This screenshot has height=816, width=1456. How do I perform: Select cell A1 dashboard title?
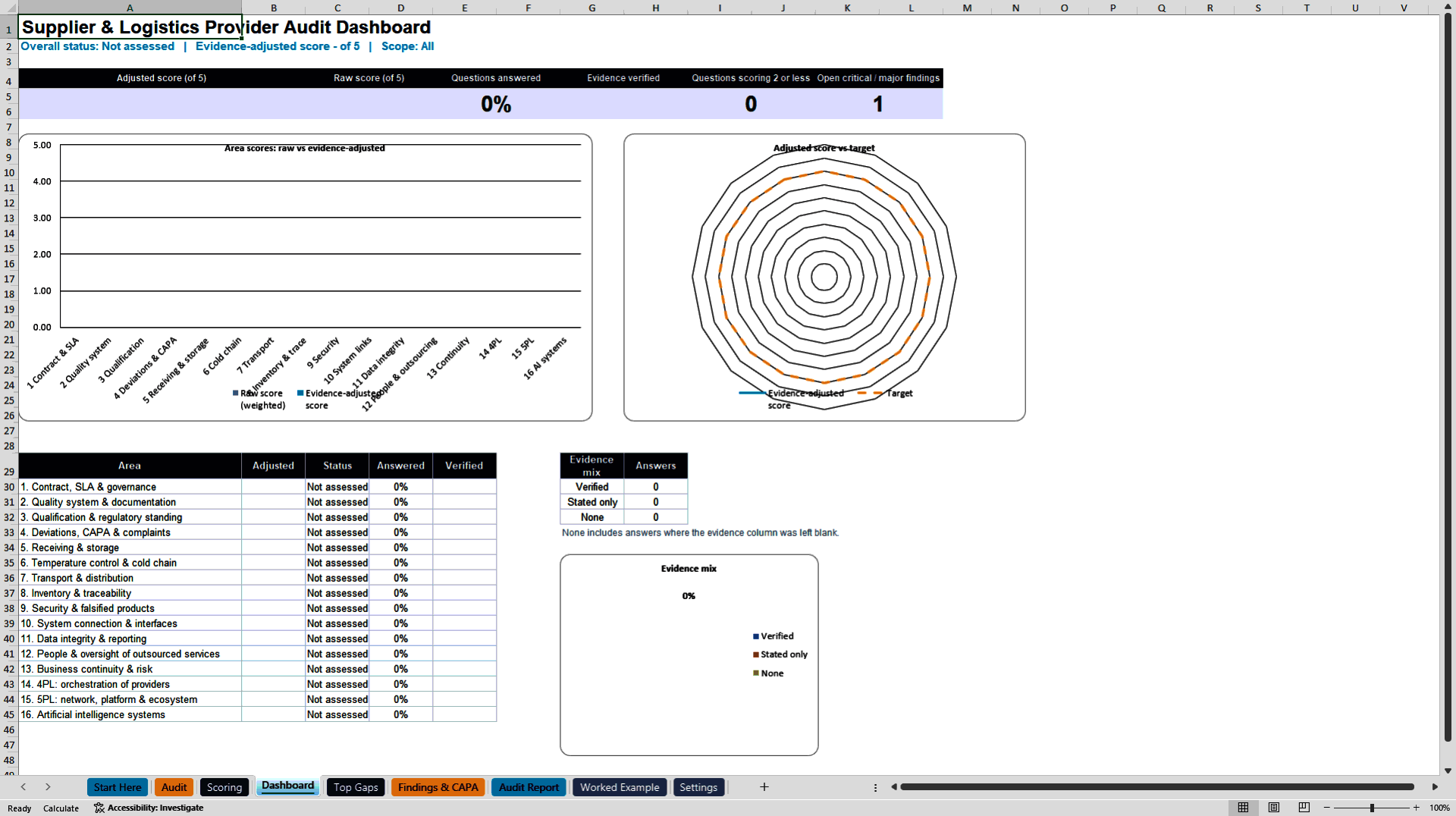point(130,27)
